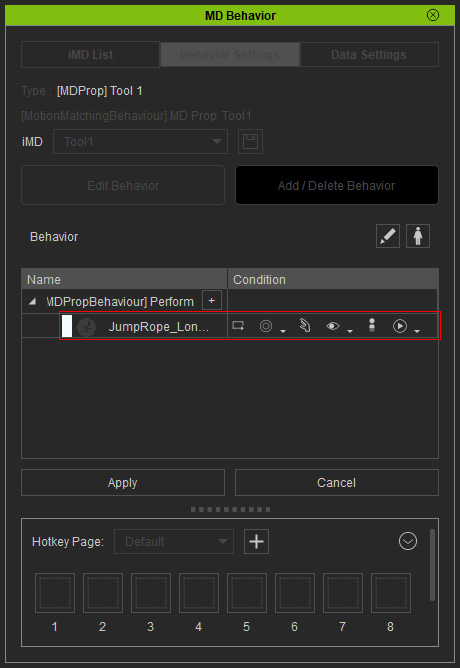Click the character figure icon beside Behavior
The width and height of the screenshot is (460, 668).
(x=418, y=236)
